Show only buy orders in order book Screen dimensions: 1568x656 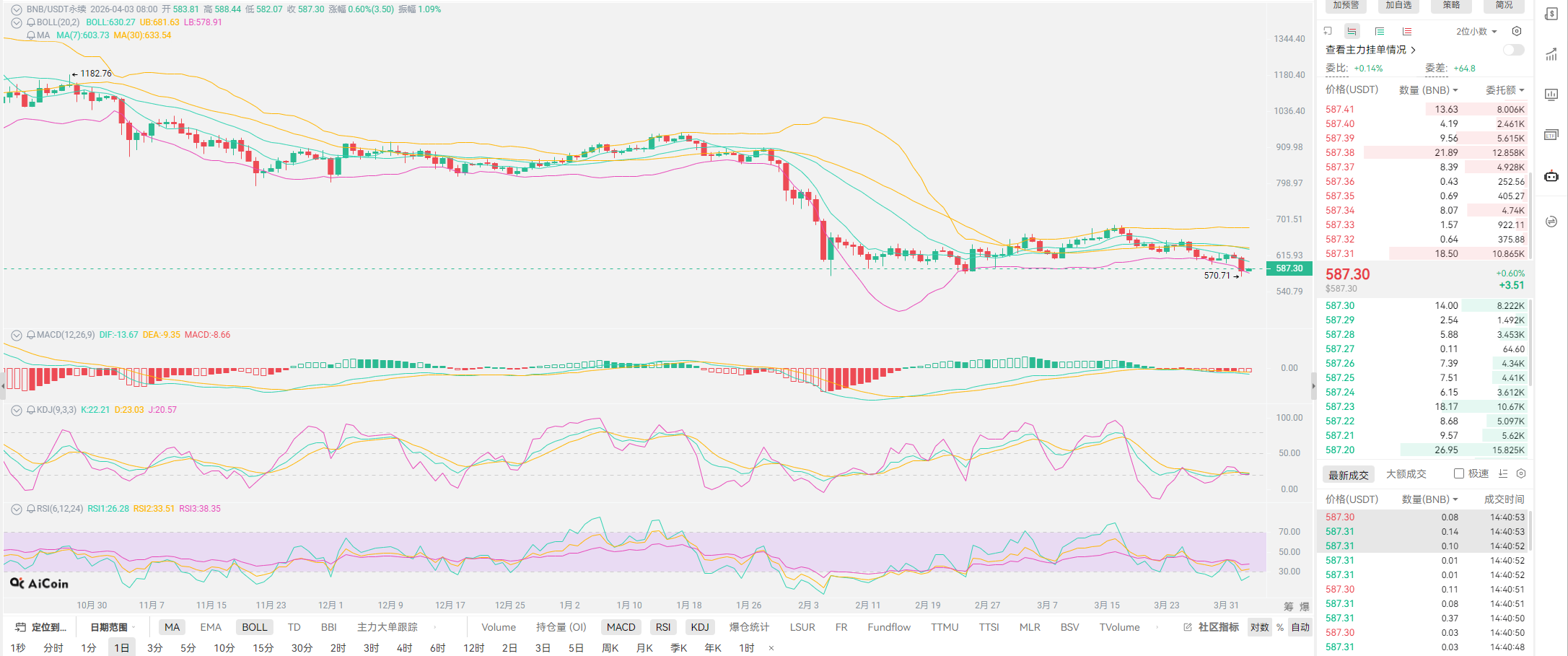coord(1379,31)
